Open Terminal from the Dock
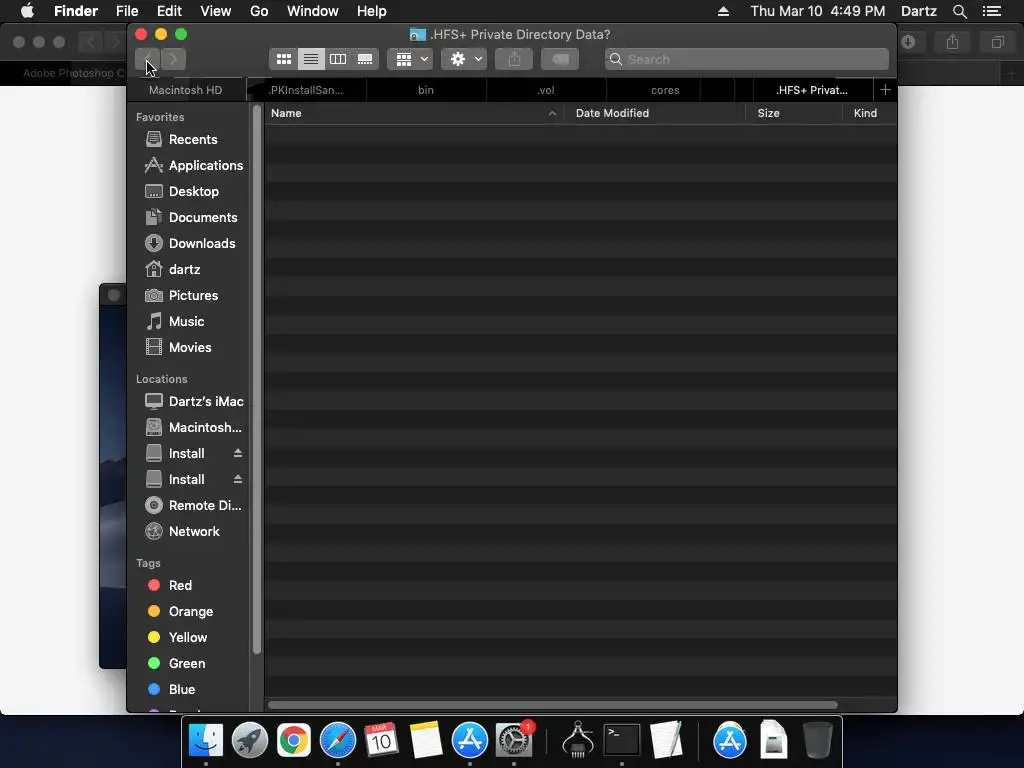 pos(622,741)
